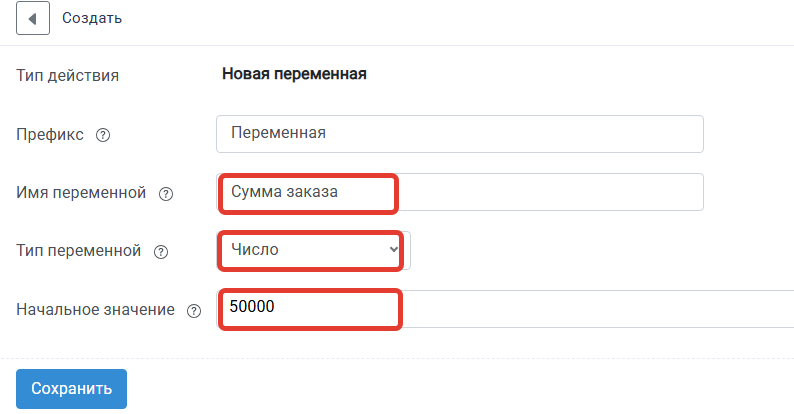The image size is (794, 414).
Task: Select the Новая переменная action type text
Action: pyautogui.click(x=294, y=74)
